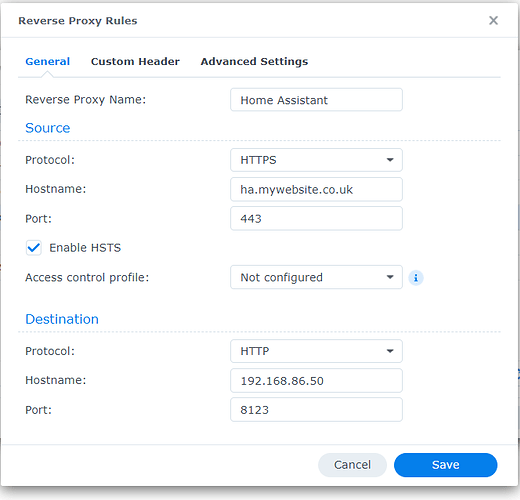
Task: Click the Source Port field 443
Action: click(316, 219)
